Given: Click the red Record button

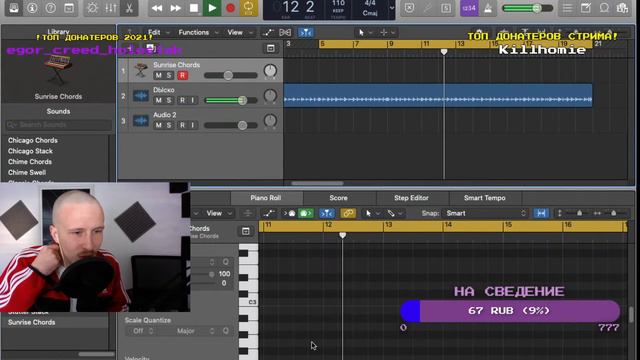Looking at the screenshot, I should pyautogui.click(x=230, y=8).
